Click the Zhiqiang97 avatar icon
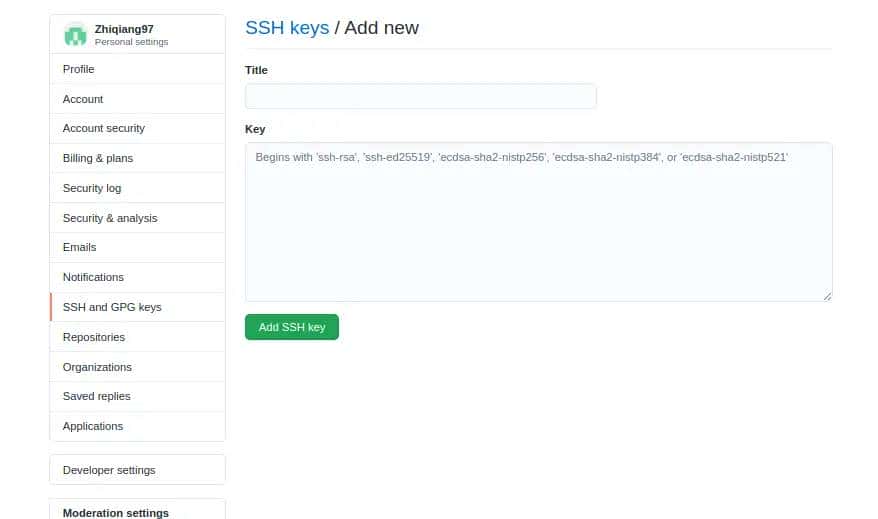Screen dimensions: 878x519 (76, 35)
